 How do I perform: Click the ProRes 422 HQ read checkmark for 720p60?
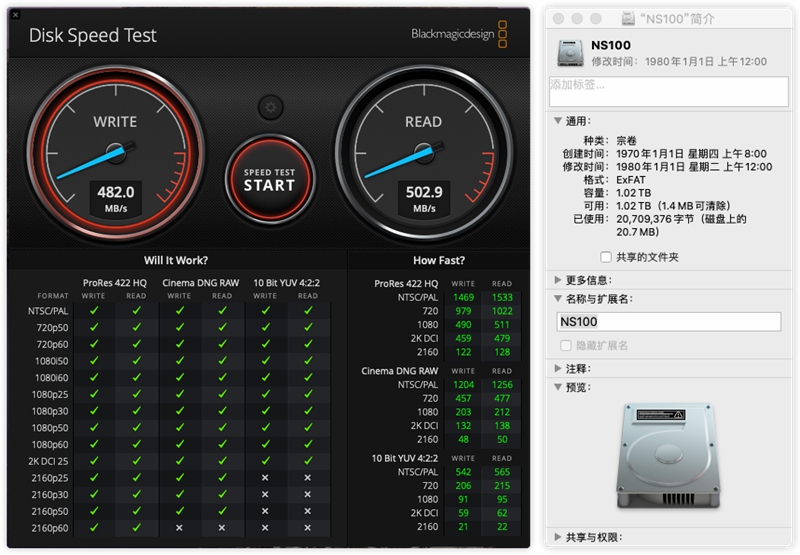pyautogui.click(x=137, y=344)
